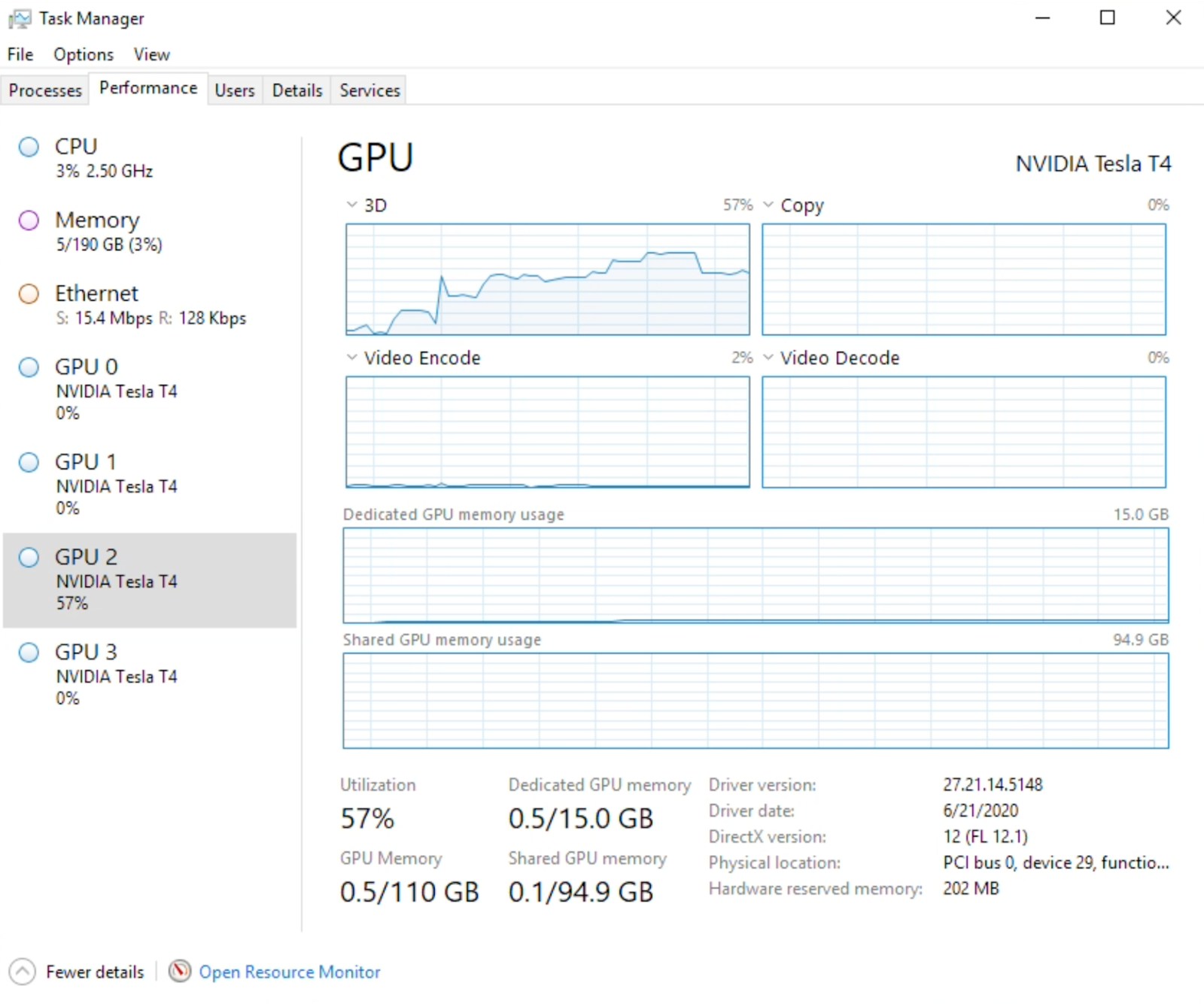Open the Video Decode engine dropdown
The image size is (1204, 1004).
(768, 357)
